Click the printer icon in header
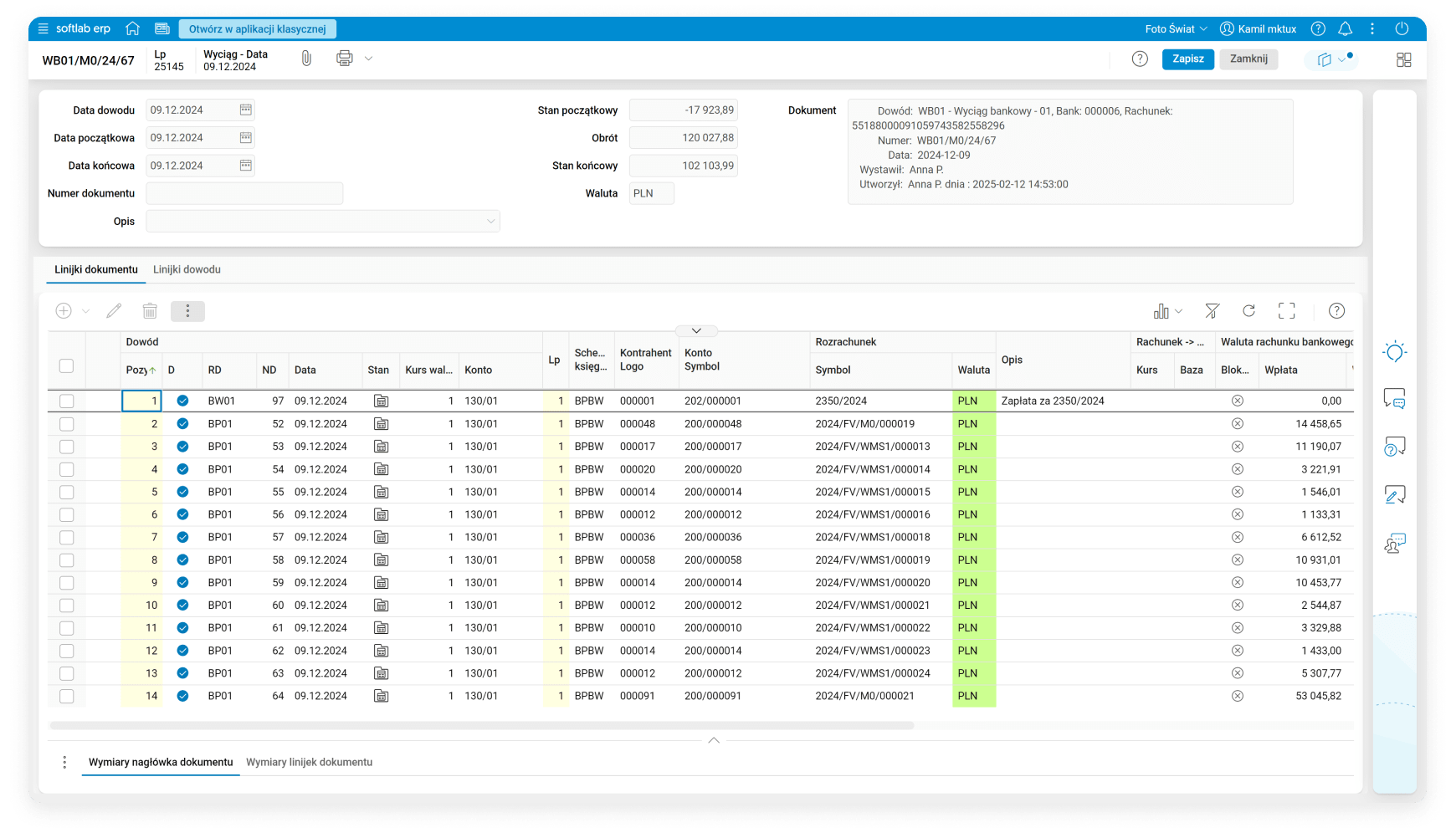Screen dimensions: 1456x833 pyautogui.click(x=344, y=59)
